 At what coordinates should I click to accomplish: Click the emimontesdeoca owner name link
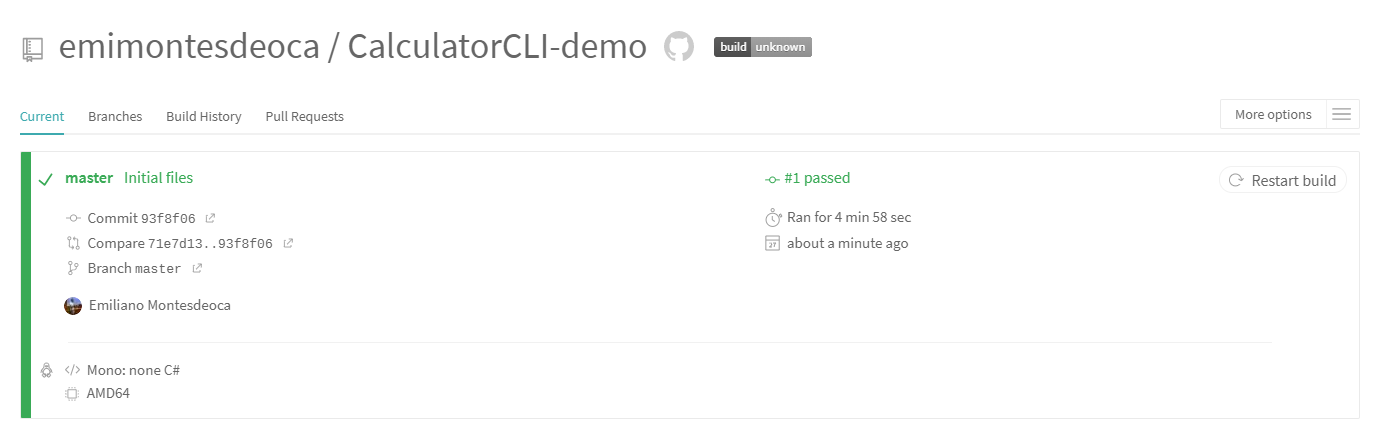click(188, 47)
